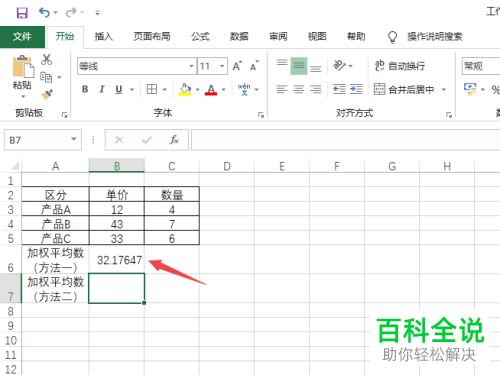Select cell with 32.17647
500x375 pixels.
pos(117,259)
